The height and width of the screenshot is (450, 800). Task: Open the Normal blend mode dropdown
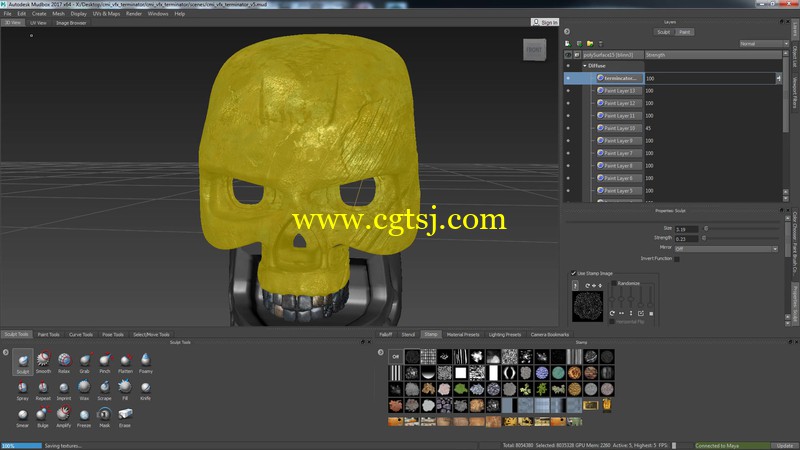pyautogui.click(x=764, y=44)
